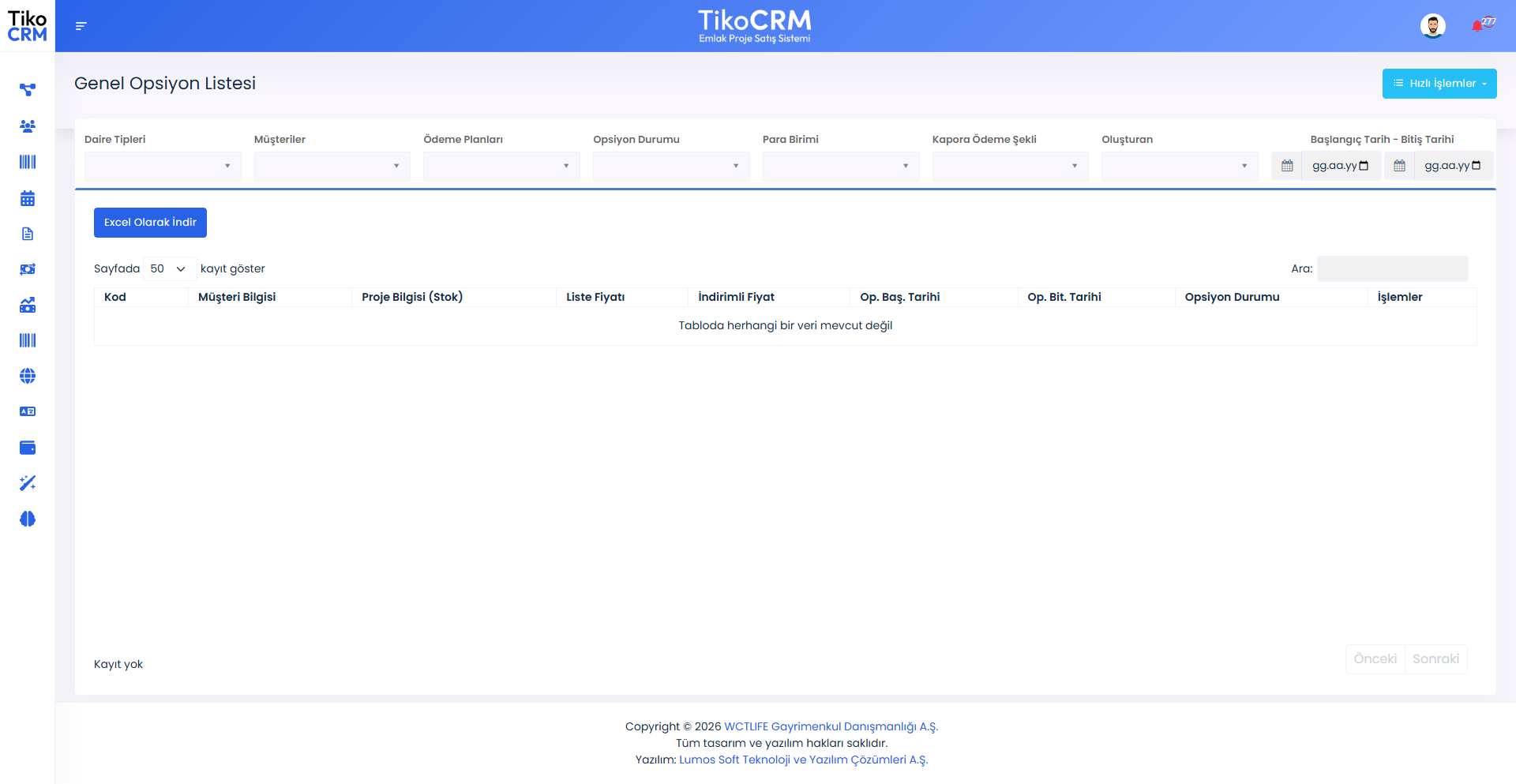This screenshot has height=784, width=1516.
Task: Open the Hızlı İşlemler menu
Action: point(1439,84)
